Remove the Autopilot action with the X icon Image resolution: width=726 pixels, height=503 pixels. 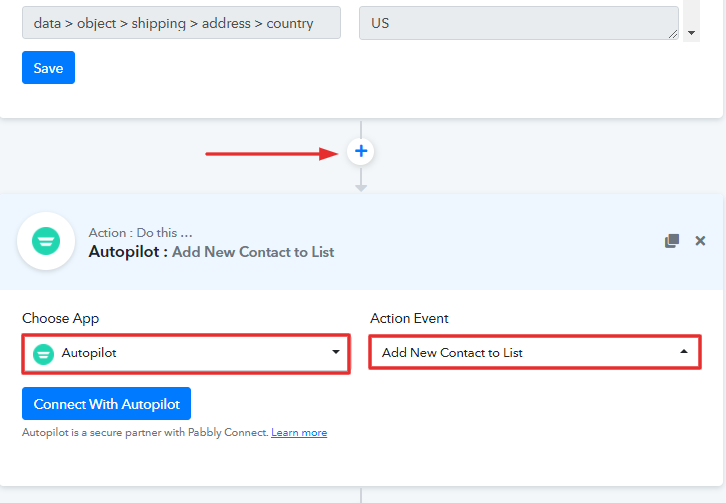point(700,241)
